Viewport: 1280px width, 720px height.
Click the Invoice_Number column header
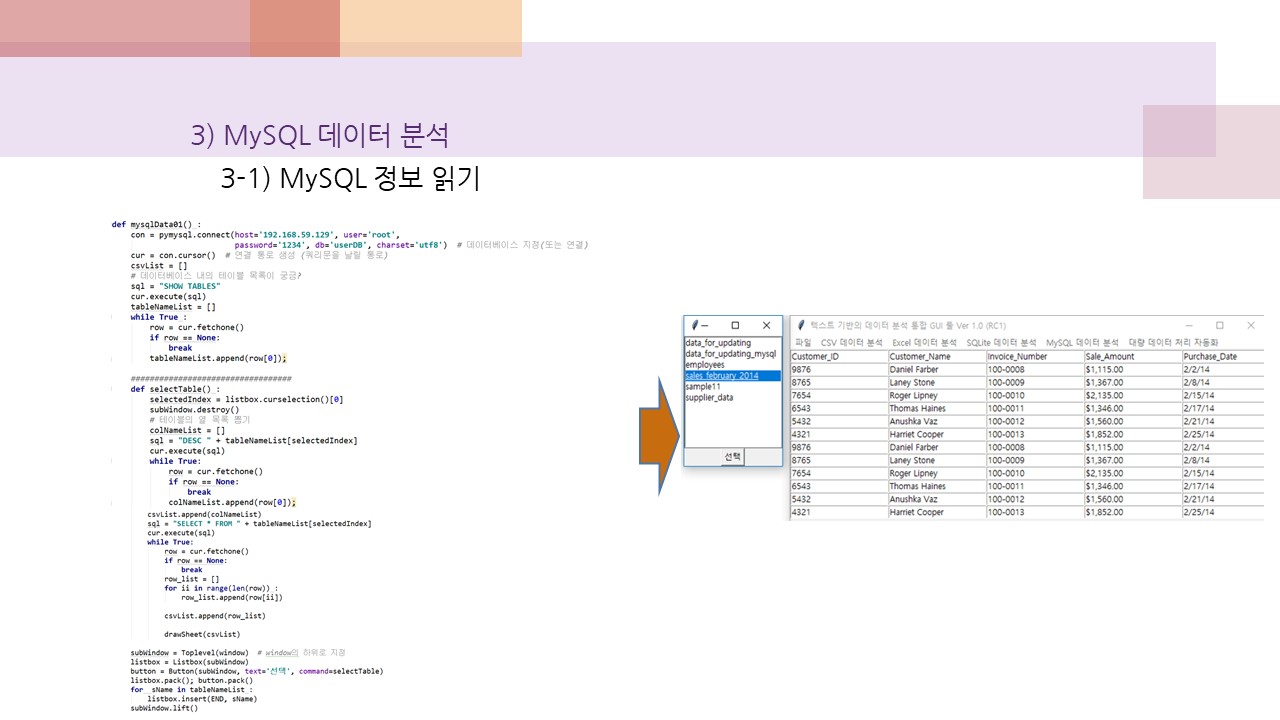pos(1018,356)
